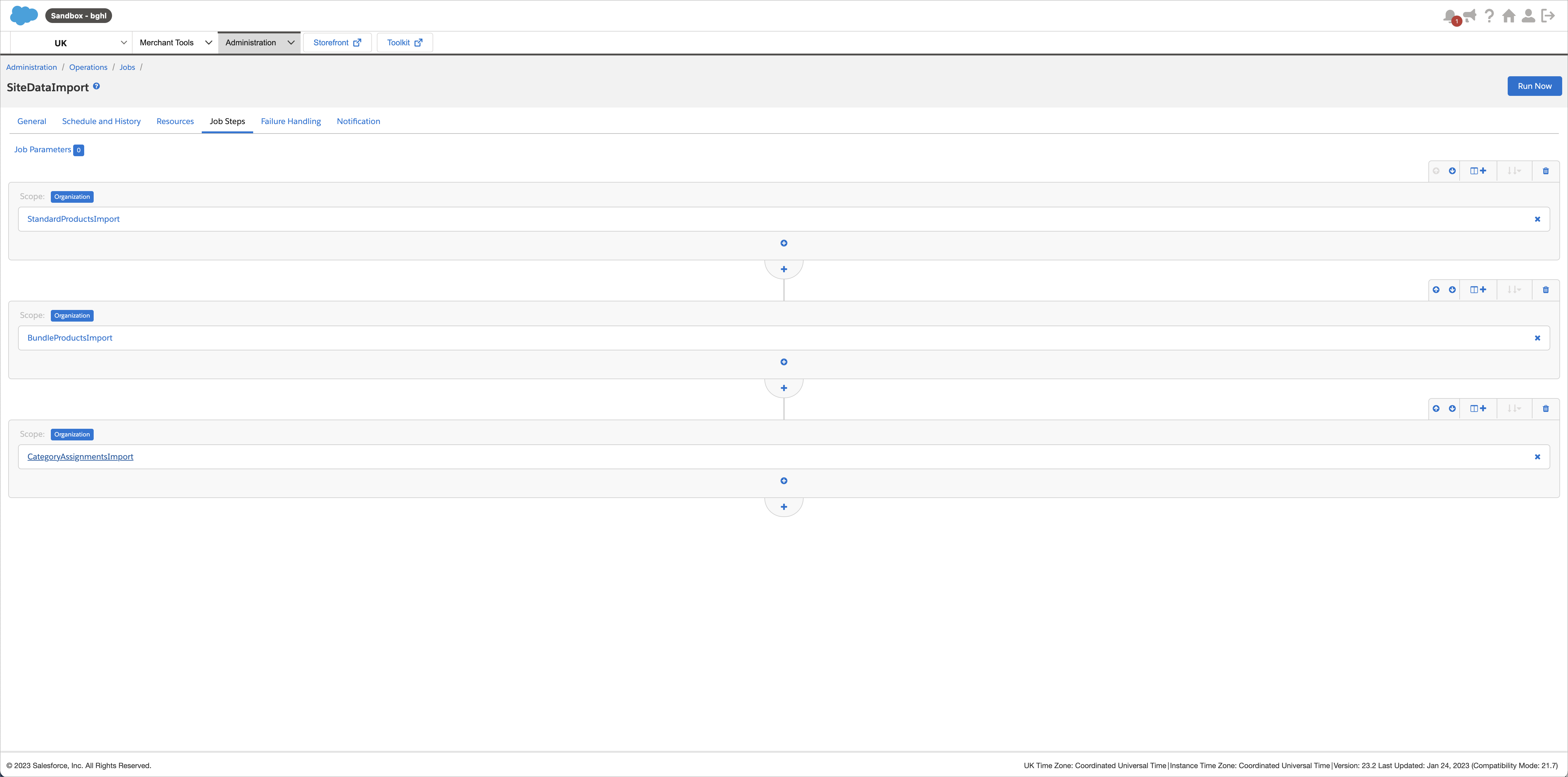Screen dimensions: 1568x777
Task: Open sequential flow dropdown for BundleProductsImport
Action: [x=1514, y=290]
